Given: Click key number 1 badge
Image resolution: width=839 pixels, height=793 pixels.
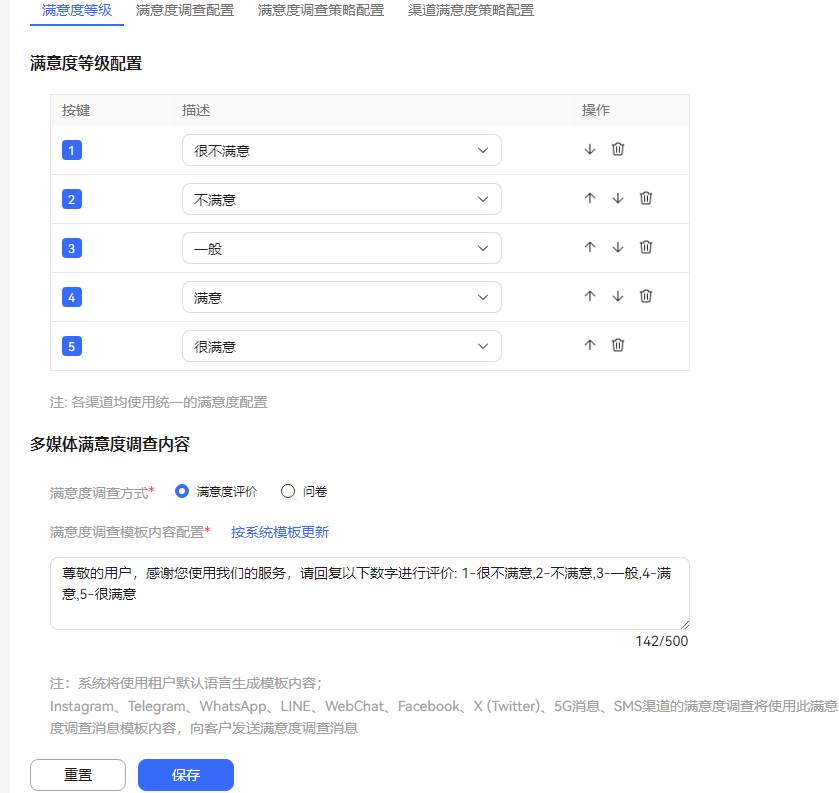Looking at the screenshot, I should point(72,150).
